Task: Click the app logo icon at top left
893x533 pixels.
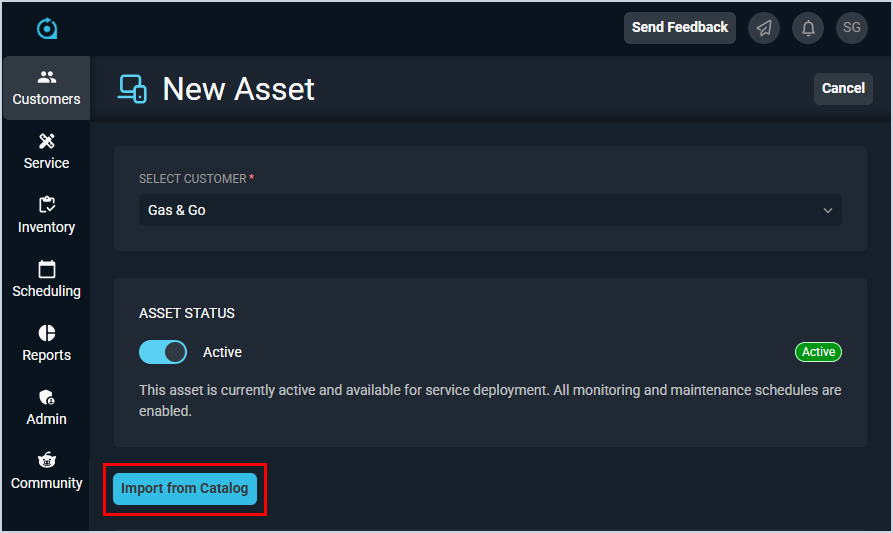Action: [x=47, y=28]
